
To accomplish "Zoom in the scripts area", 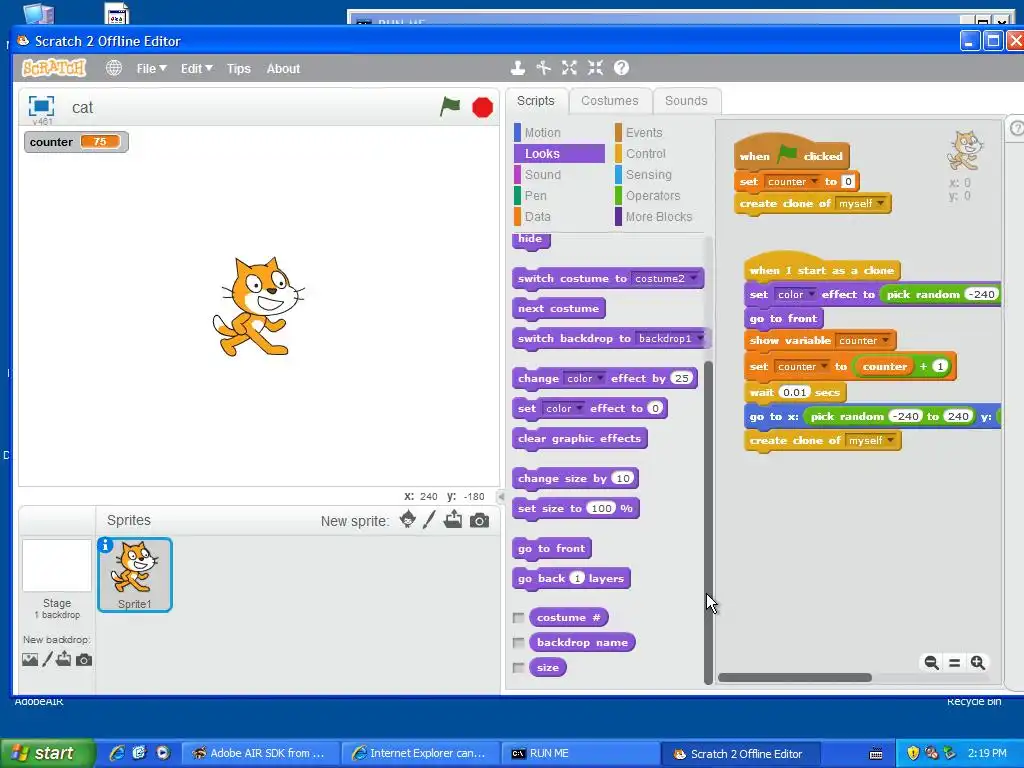I will tap(978, 663).
